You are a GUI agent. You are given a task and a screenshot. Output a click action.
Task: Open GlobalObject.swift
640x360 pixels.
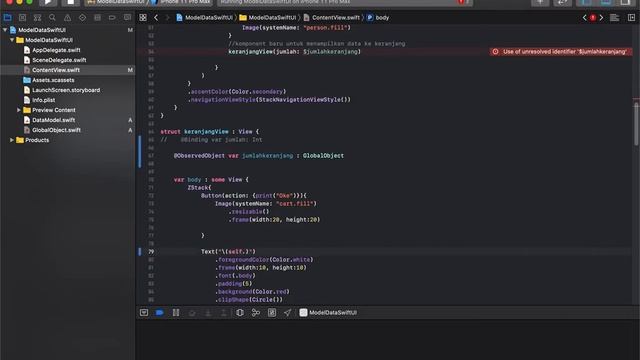pyautogui.click(x=56, y=130)
